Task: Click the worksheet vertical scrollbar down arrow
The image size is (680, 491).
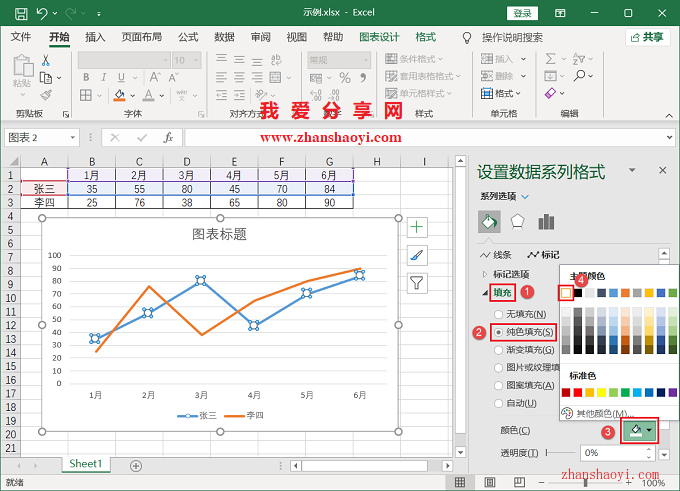Action: click(x=460, y=452)
